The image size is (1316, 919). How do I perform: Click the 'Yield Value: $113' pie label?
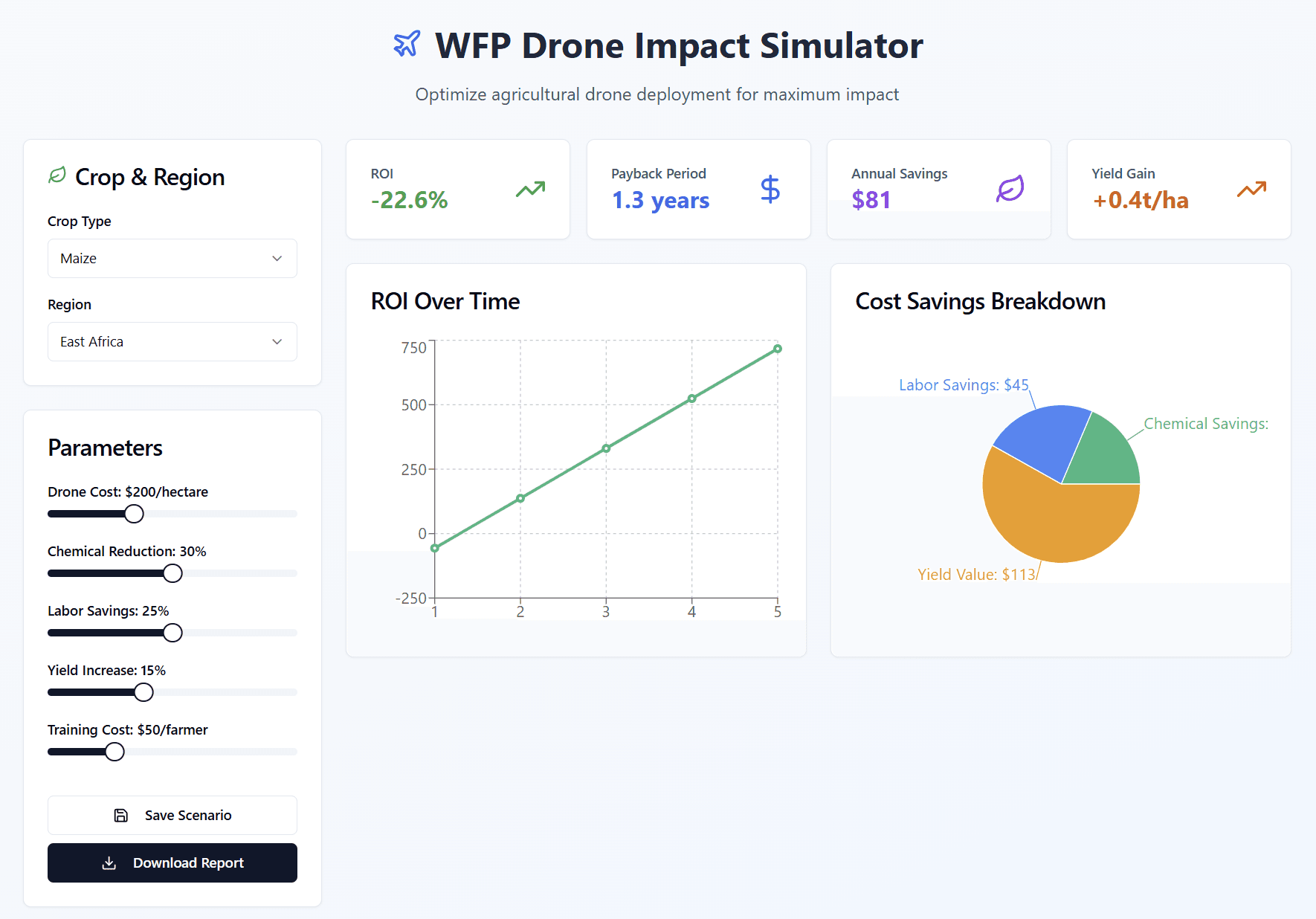click(x=976, y=575)
